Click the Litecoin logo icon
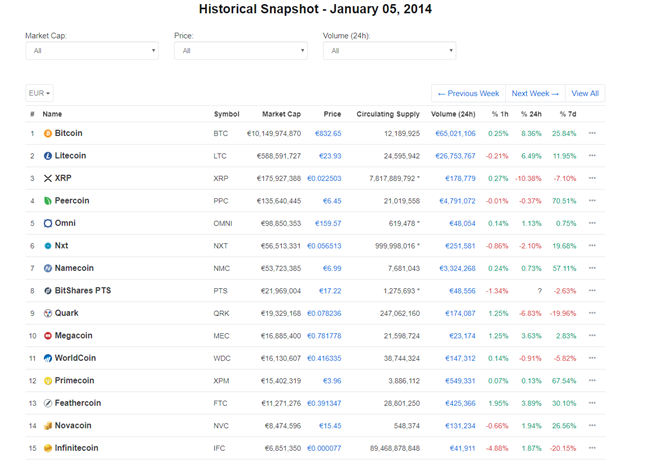The image size is (664, 462). click(x=48, y=156)
